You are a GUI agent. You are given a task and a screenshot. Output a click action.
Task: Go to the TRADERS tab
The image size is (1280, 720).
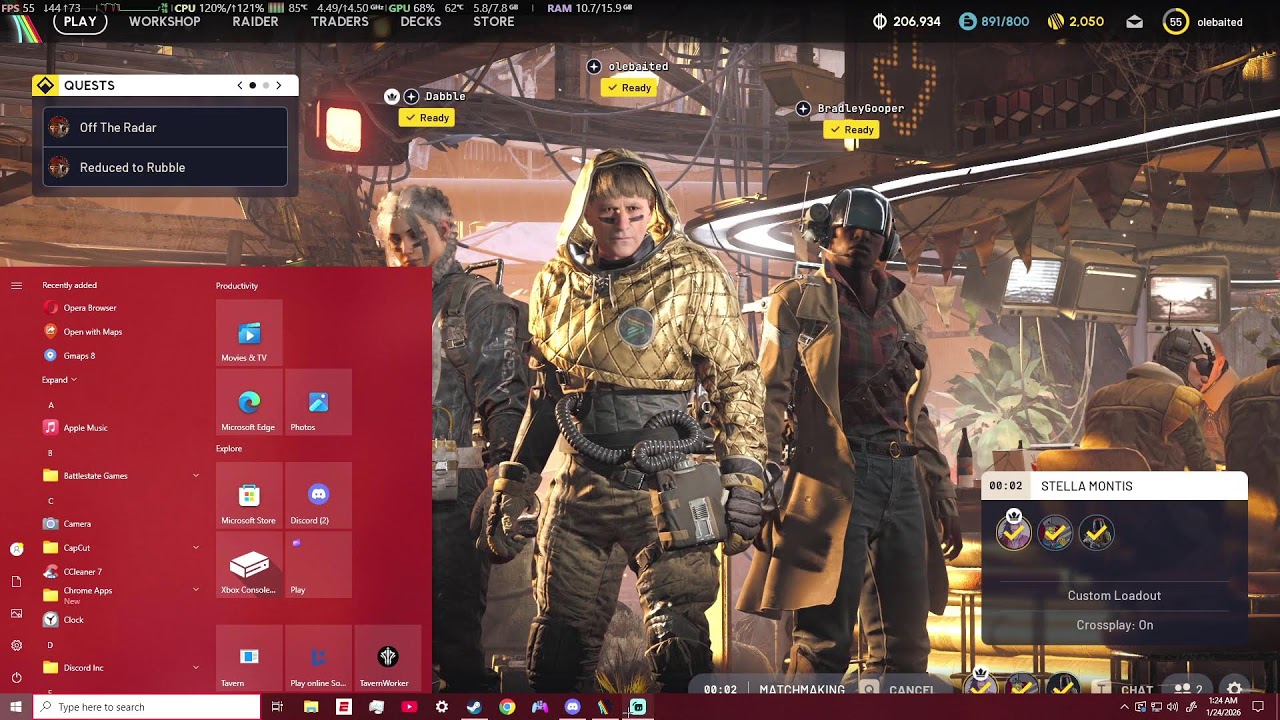[340, 22]
